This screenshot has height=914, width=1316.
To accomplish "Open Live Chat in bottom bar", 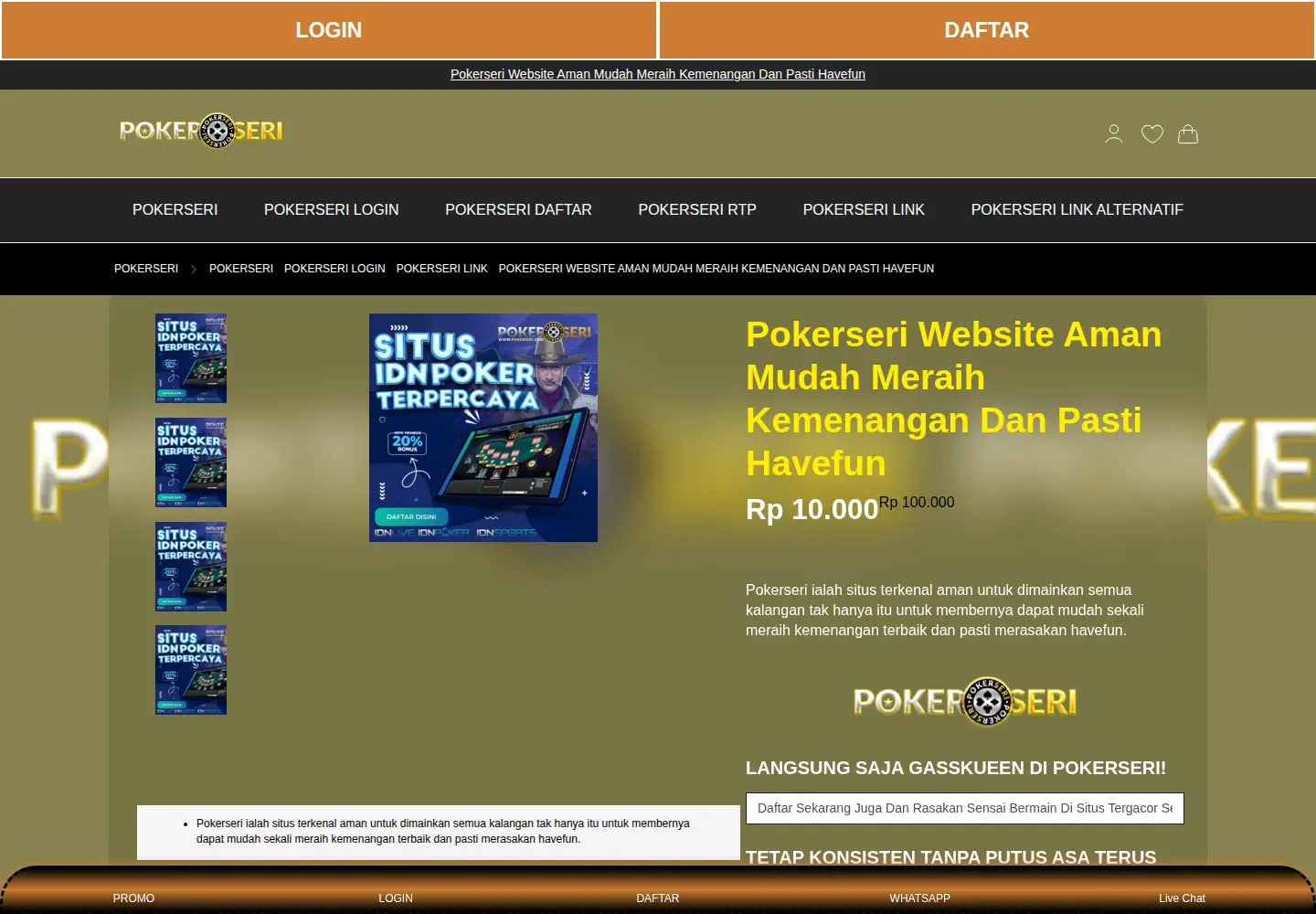I will [1182, 898].
